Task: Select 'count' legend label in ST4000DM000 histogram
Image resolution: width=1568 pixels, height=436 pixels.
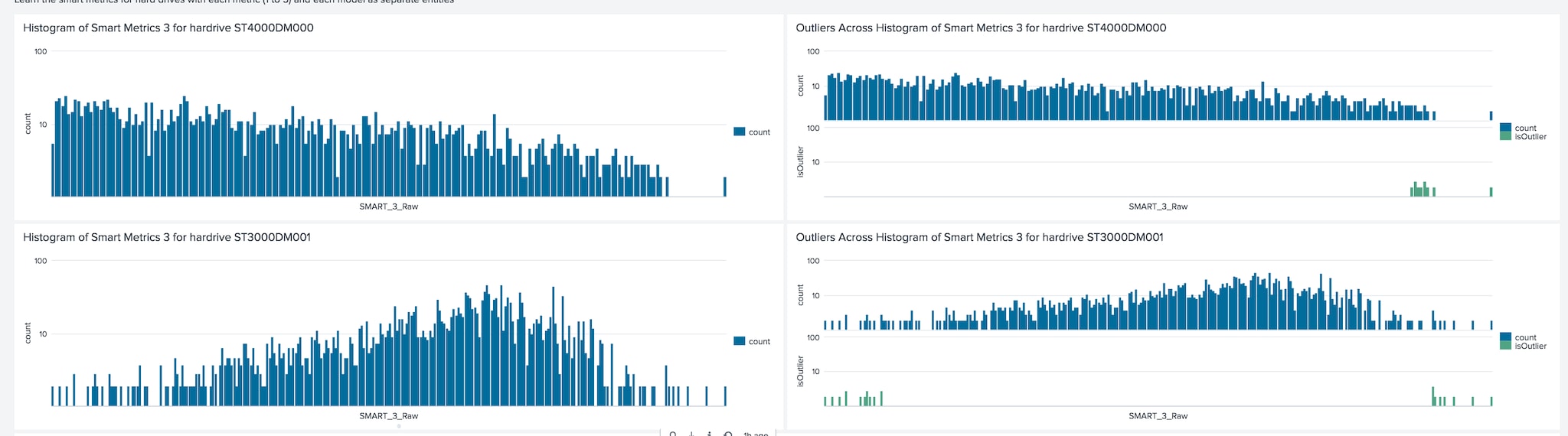Action: pos(759,132)
